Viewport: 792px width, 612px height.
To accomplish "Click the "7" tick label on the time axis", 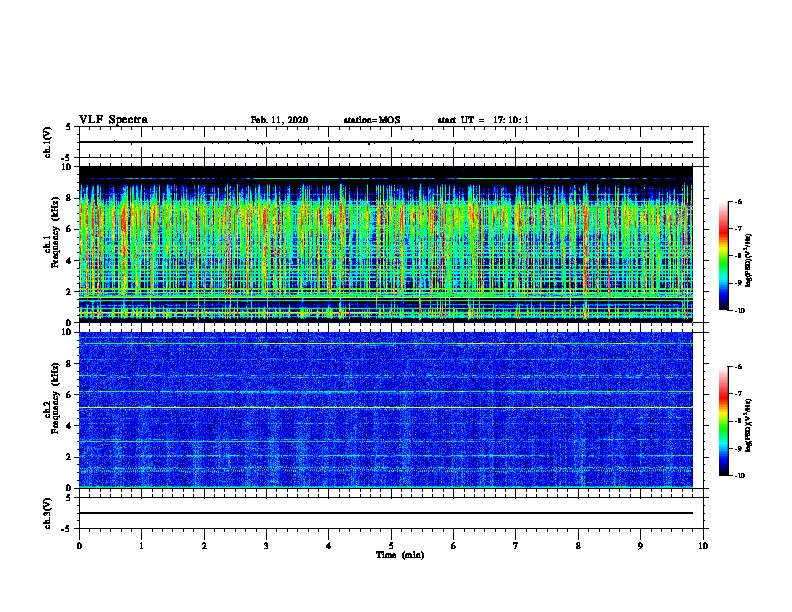I will point(516,546).
